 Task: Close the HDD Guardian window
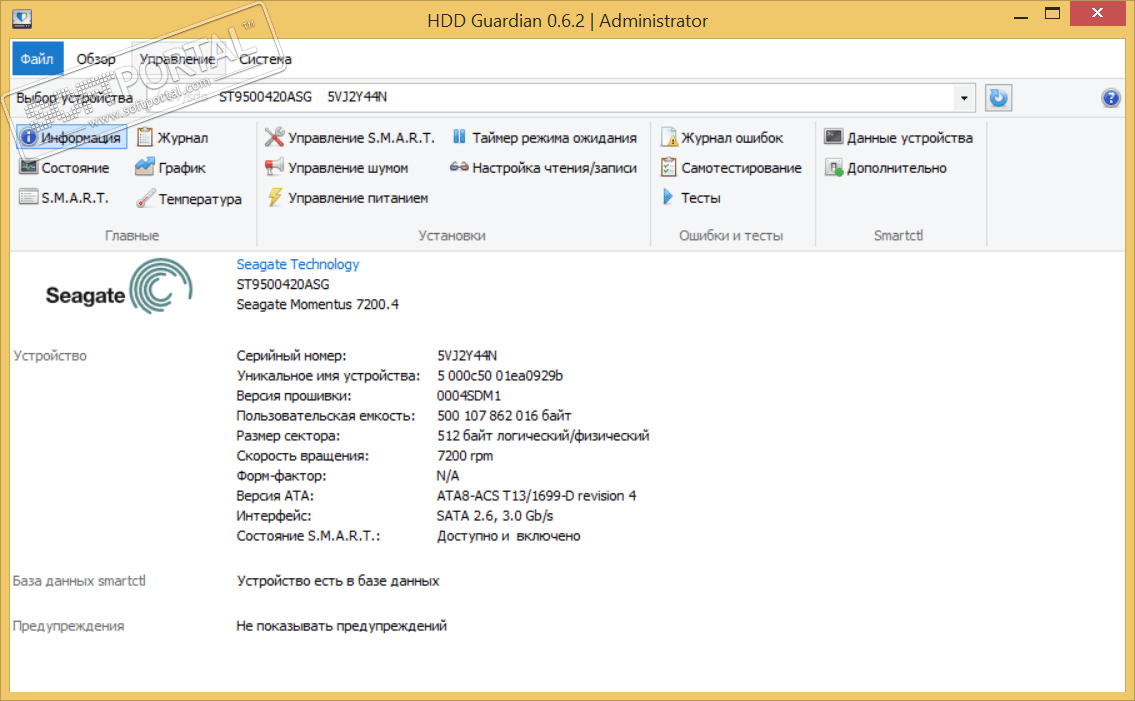(x=1097, y=13)
